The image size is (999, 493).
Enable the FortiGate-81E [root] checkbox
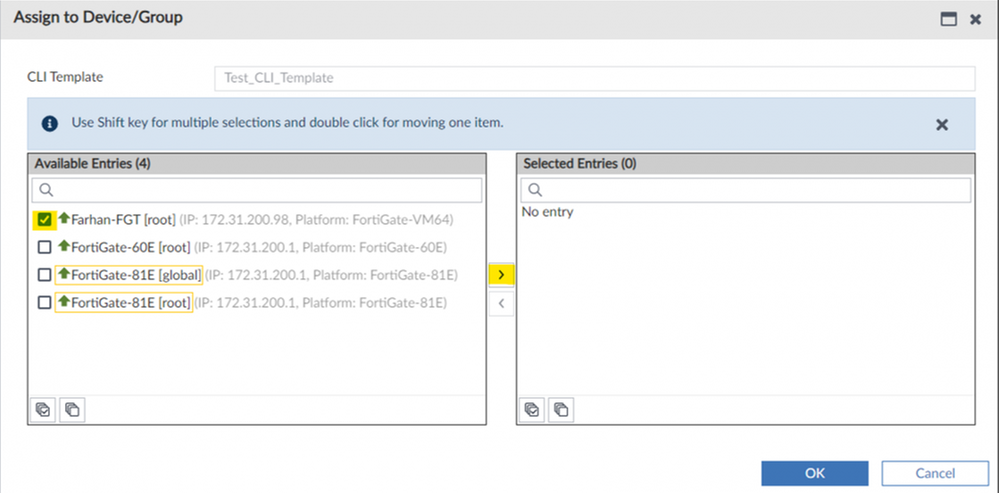44,303
